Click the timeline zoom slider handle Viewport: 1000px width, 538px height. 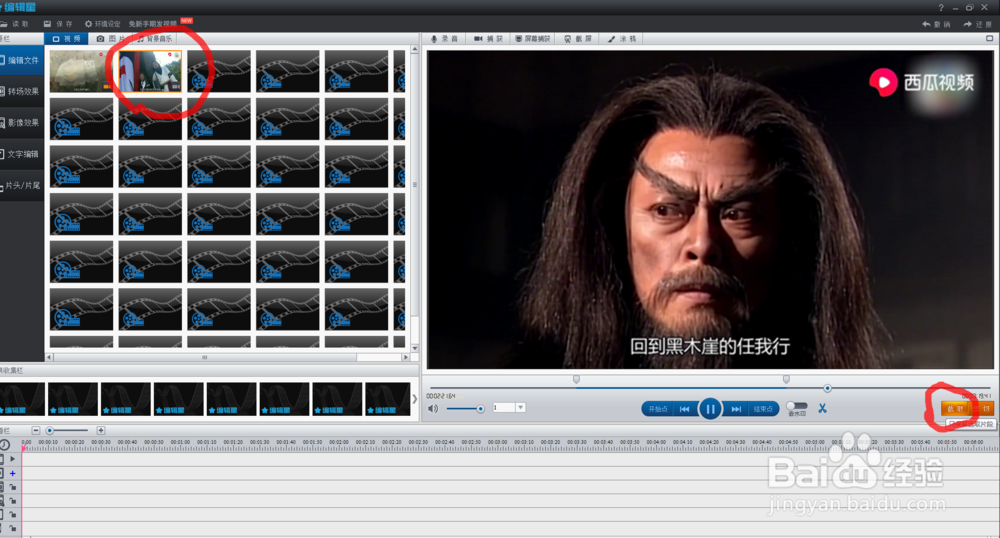click(x=49, y=430)
